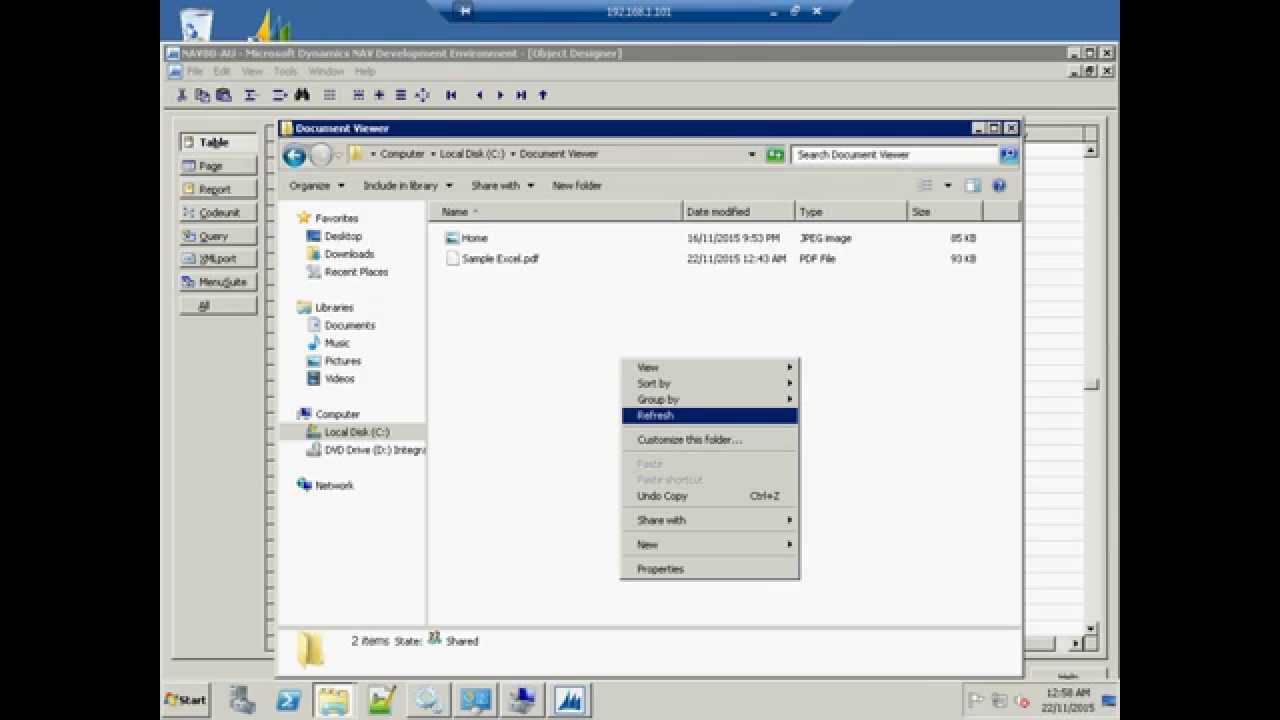The width and height of the screenshot is (1280, 720).
Task: Expand the breadcrumb arrow before Local Disk (C:)
Action: 433,154
